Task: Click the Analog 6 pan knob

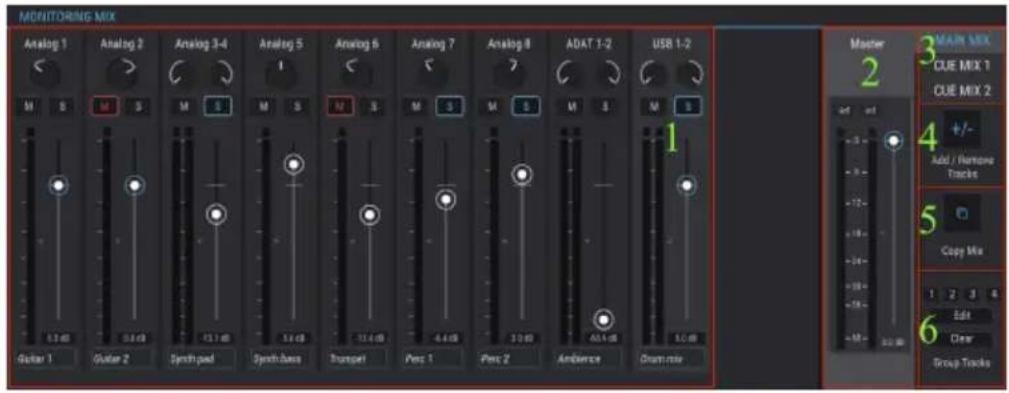Action: tap(356, 75)
